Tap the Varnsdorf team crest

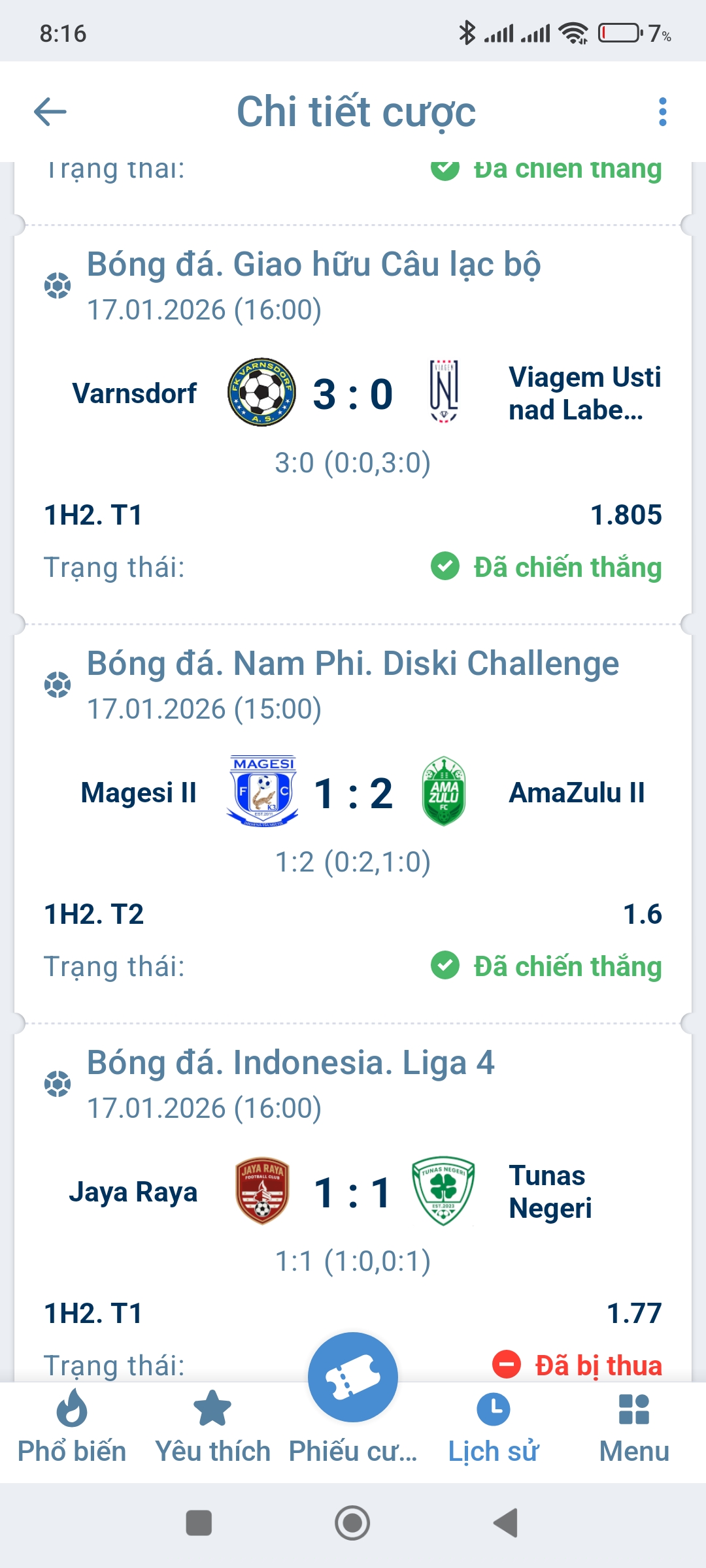pos(261,392)
